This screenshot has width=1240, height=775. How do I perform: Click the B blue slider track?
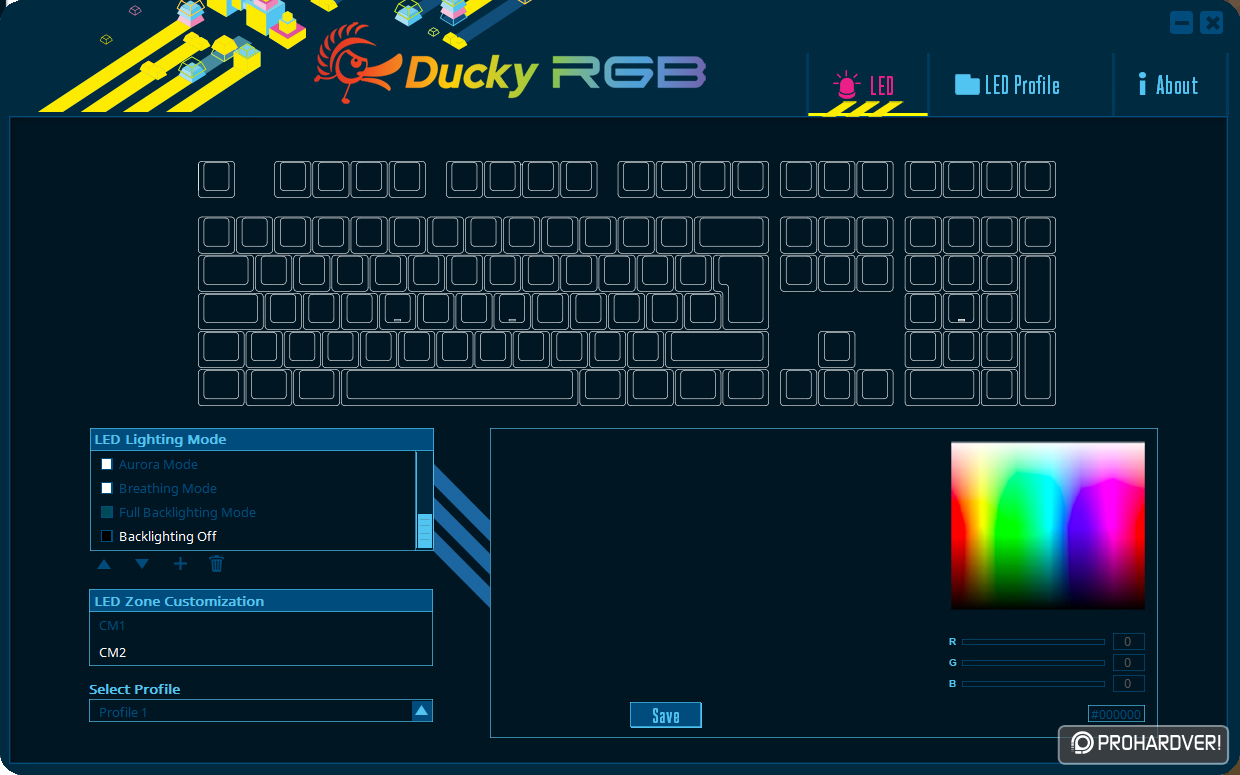[x=1033, y=684]
